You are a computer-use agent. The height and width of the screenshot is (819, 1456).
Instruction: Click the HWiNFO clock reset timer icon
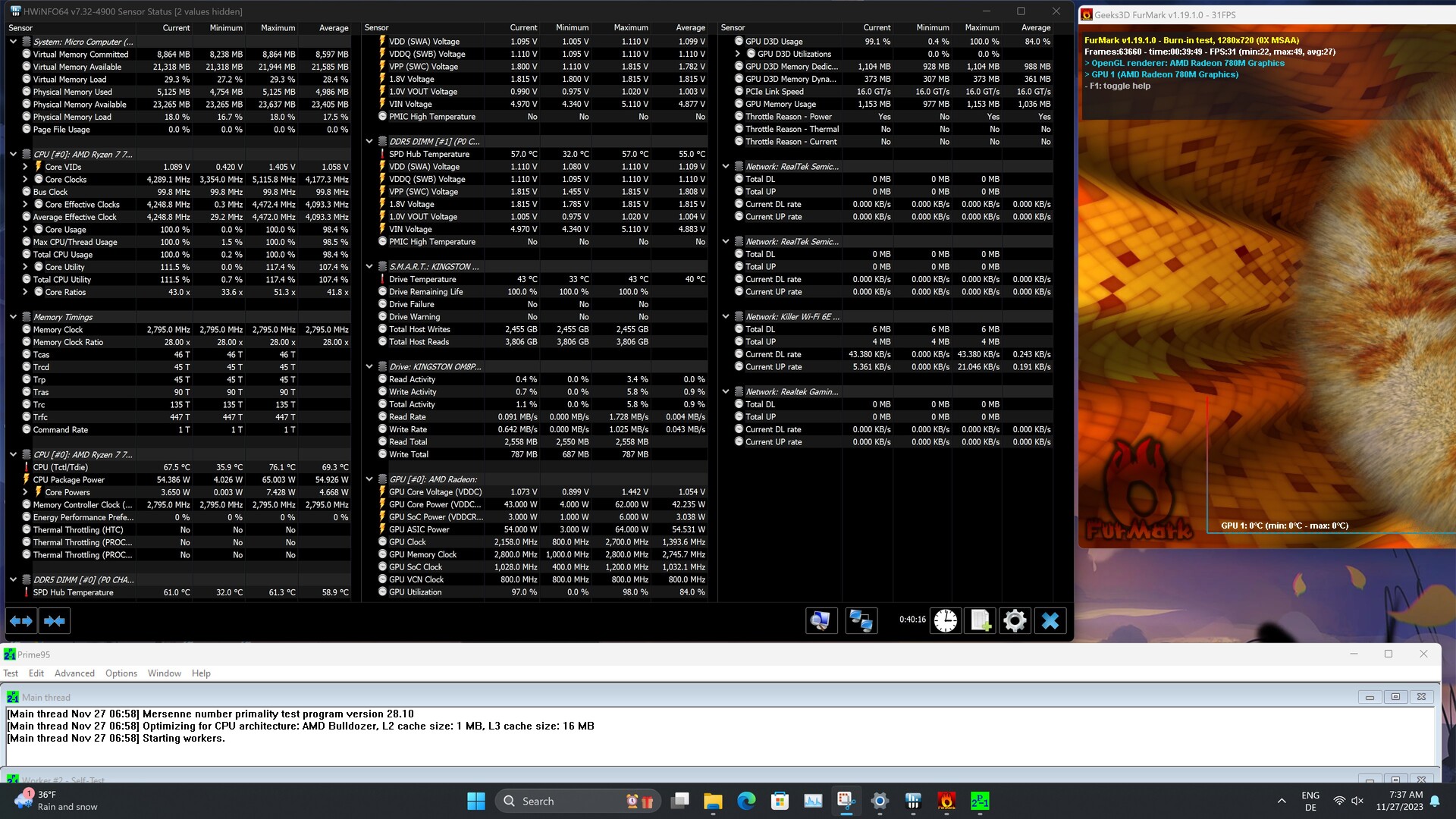(x=945, y=621)
